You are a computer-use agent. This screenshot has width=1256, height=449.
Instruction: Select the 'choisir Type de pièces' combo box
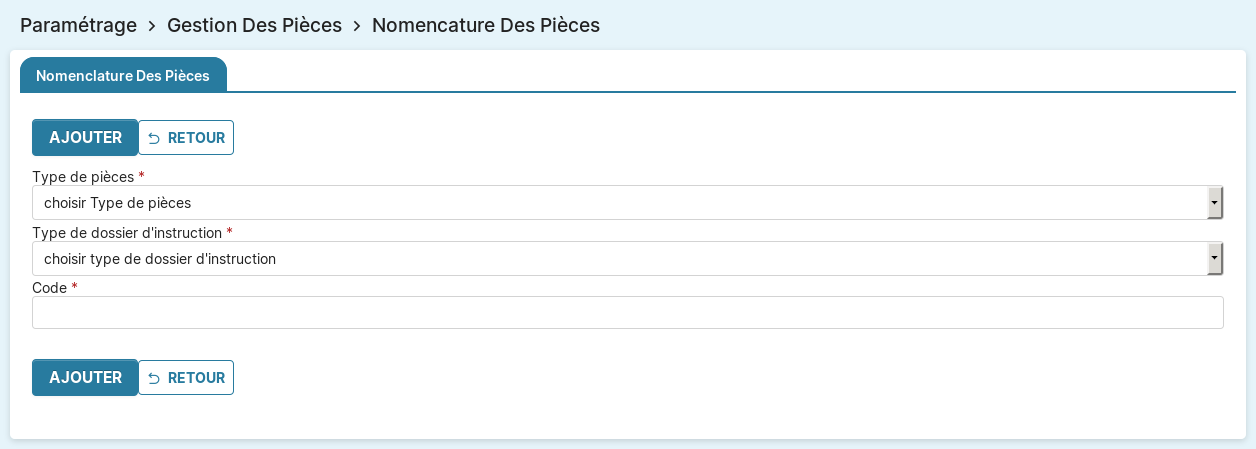click(620, 203)
